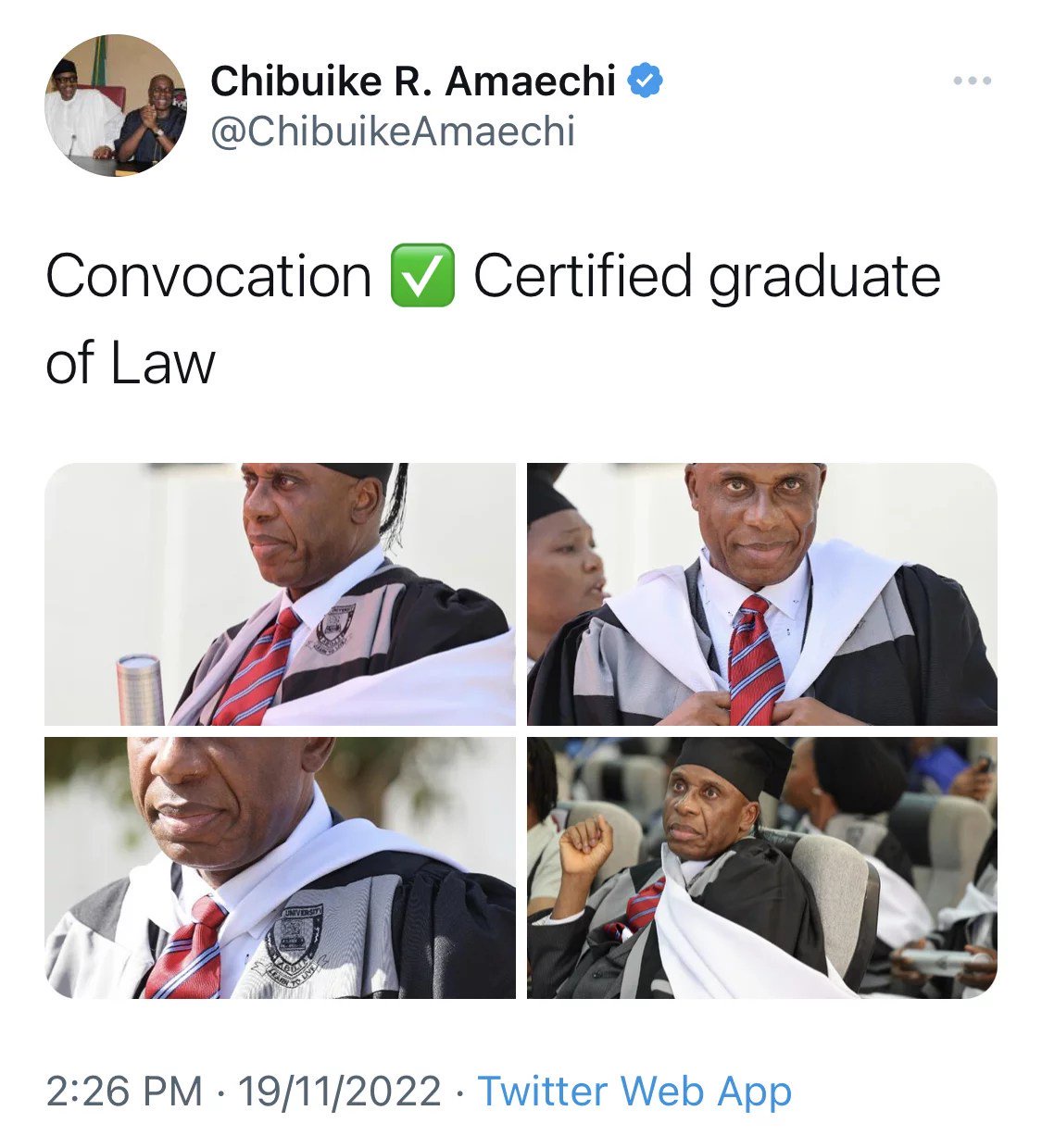1042x1148 pixels.
Task: View the top-left graduation cap photo
Action: pyautogui.click(x=278, y=593)
